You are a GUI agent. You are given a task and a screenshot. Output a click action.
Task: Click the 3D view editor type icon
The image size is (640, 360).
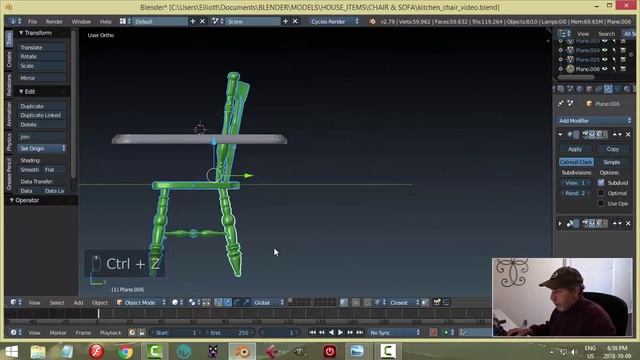point(13,302)
